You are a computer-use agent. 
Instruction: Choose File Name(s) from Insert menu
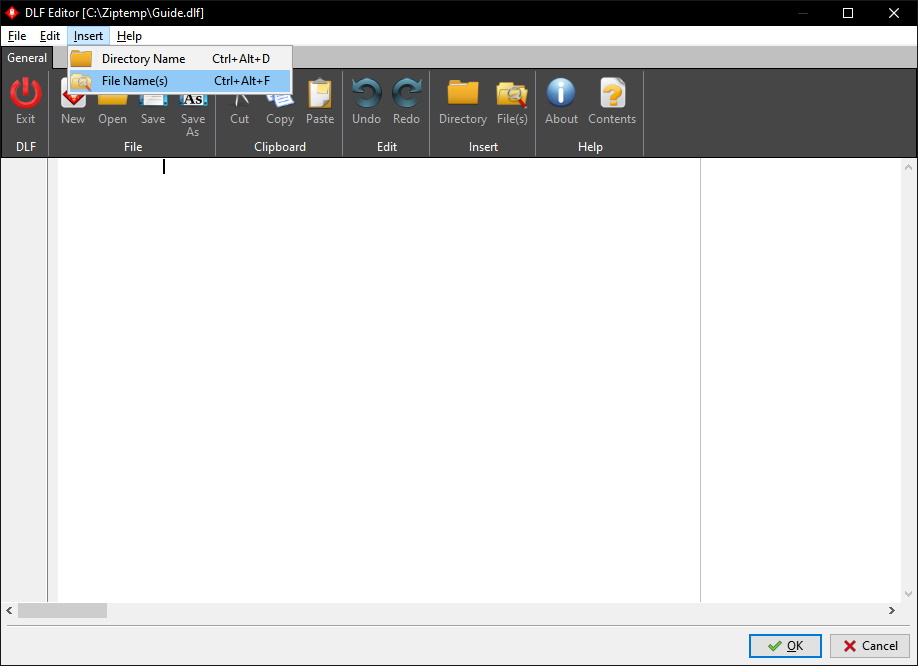tap(180, 81)
